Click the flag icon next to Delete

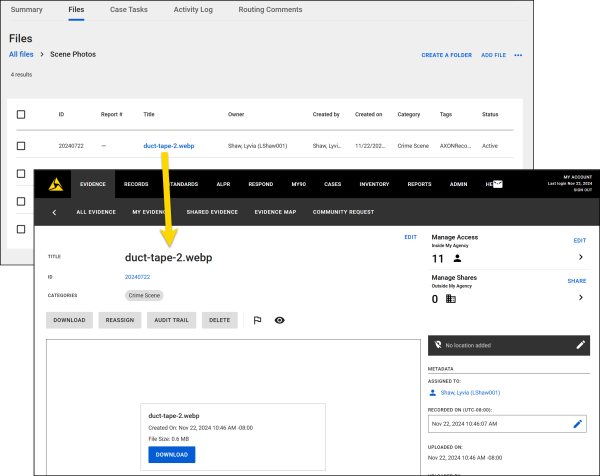click(256, 320)
